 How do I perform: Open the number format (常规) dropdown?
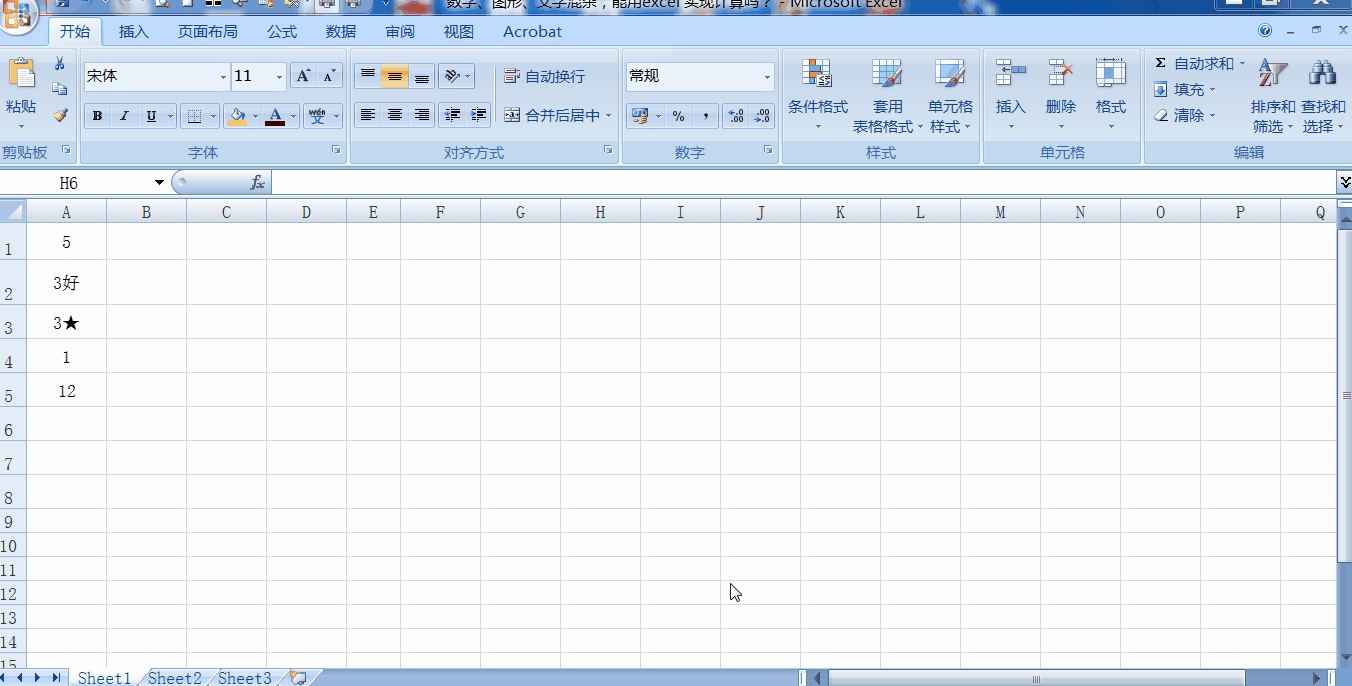click(767, 76)
